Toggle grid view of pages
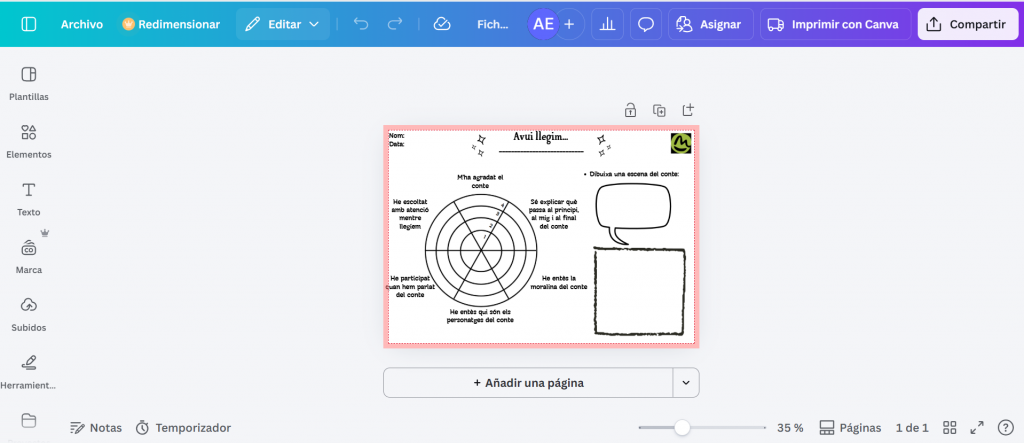Screen dimensions: 1024x443 click(950, 428)
